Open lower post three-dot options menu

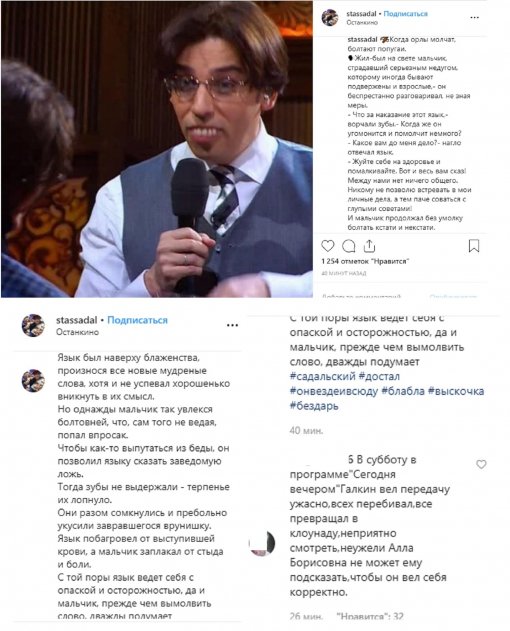coord(232,325)
